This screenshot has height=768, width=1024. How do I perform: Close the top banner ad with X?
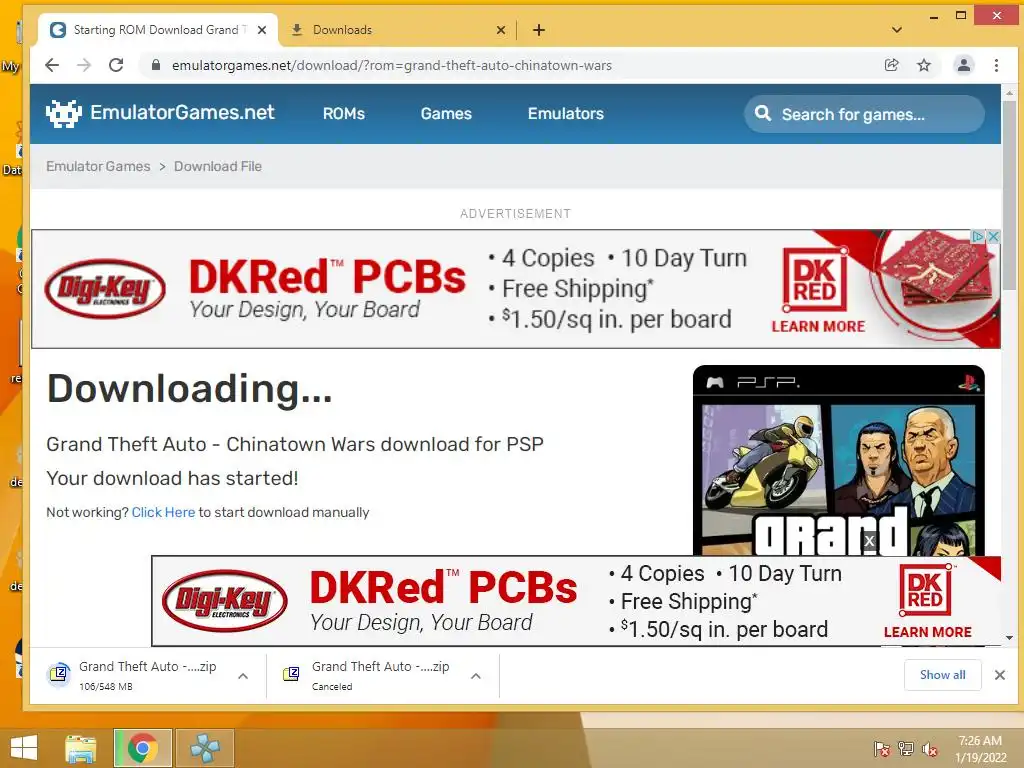coord(993,236)
